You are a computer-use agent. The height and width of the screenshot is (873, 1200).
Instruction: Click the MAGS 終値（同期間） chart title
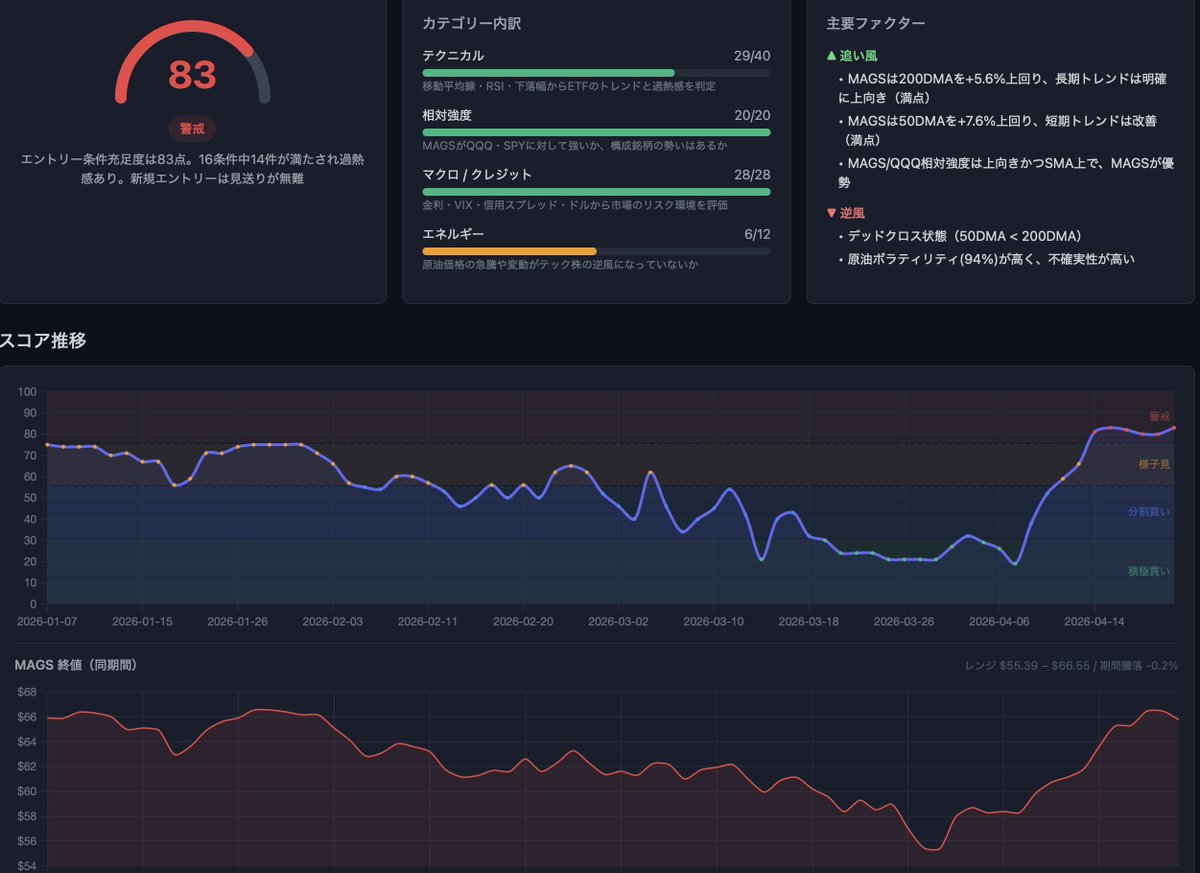(76, 665)
